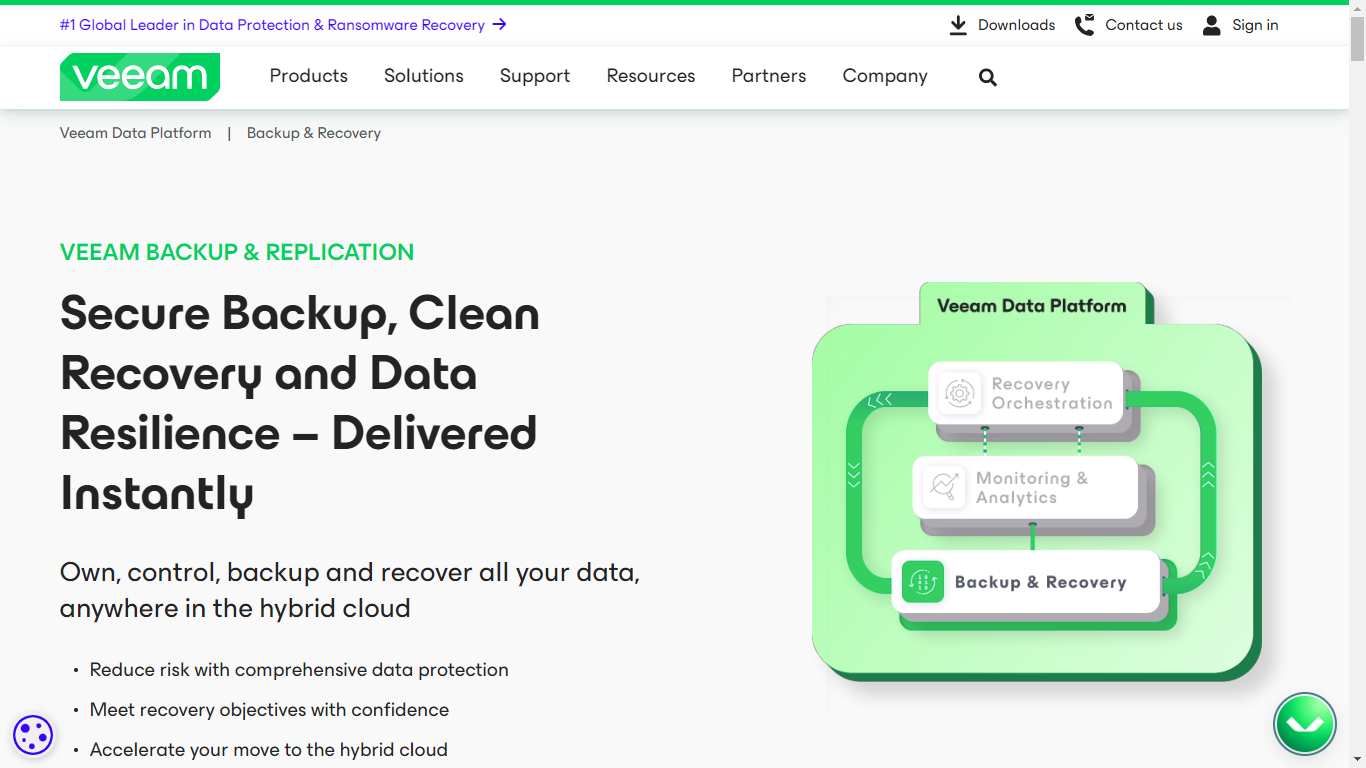
Task: Click the Contact us link
Action: click(1144, 25)
